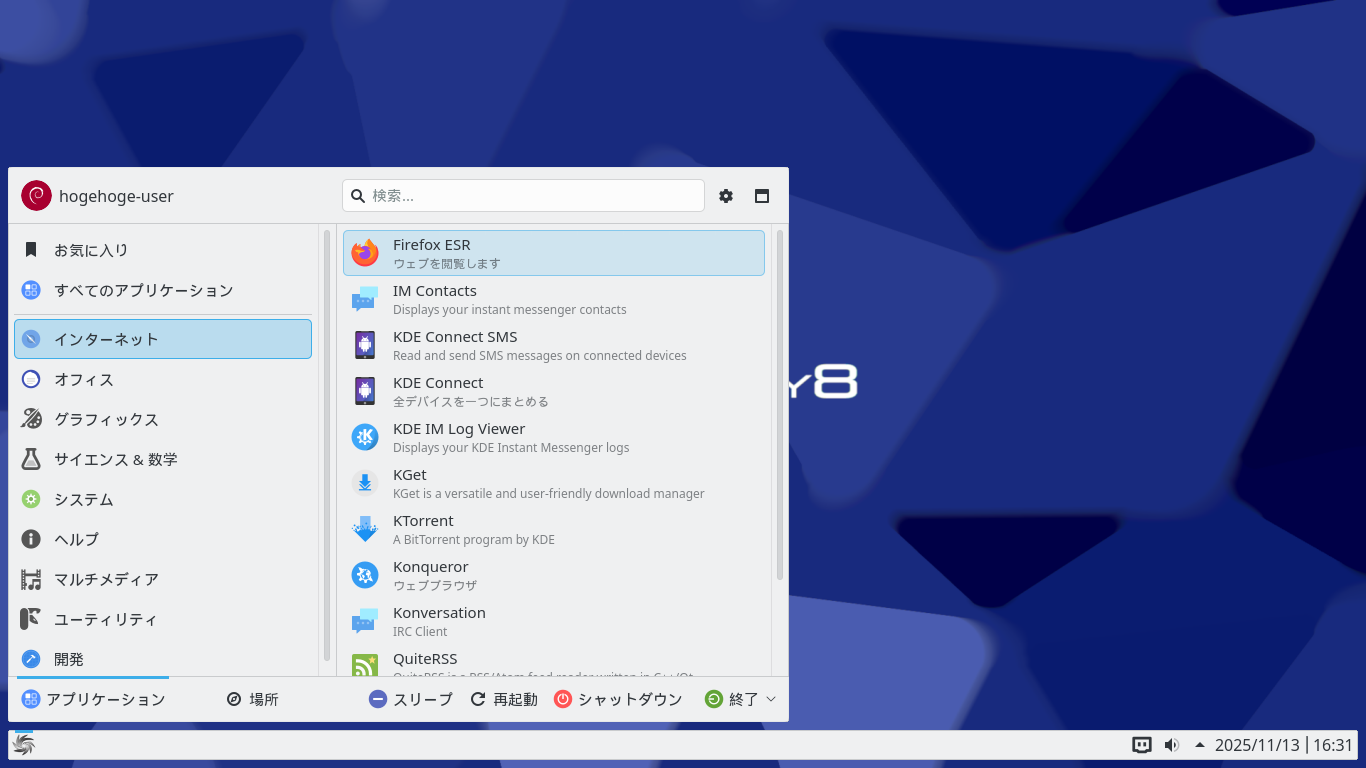Launch Firefox ESR from the application list
This screenshot has height=768, width=1366.
(553, 253)
